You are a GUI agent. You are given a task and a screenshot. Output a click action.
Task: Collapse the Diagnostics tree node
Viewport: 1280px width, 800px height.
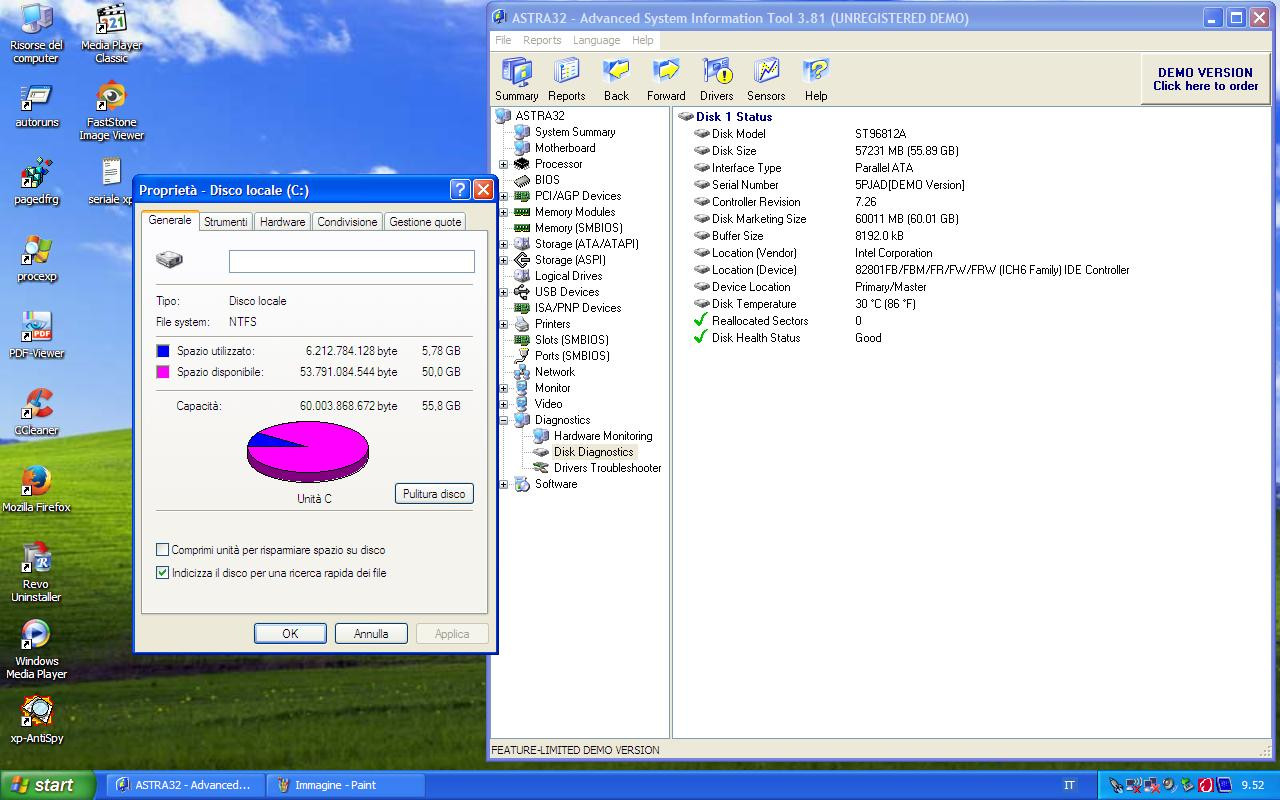pos(504,420)
